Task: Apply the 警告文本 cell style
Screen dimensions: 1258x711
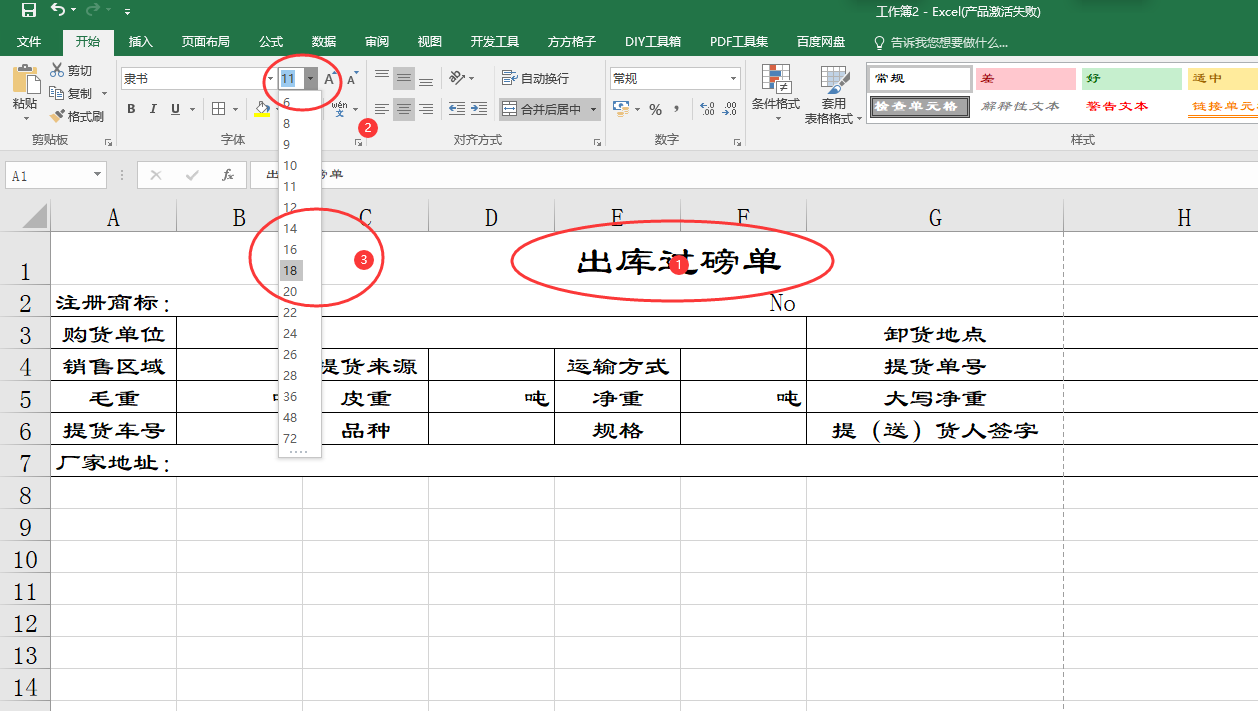Action: tap(1131, 106)
